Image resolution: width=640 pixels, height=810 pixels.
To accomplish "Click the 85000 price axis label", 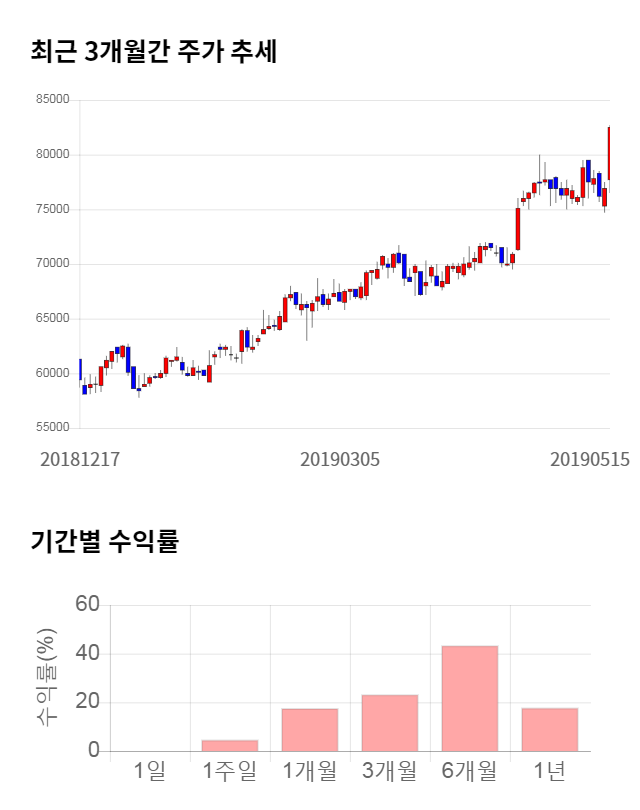I will click(x=52, y=100).
